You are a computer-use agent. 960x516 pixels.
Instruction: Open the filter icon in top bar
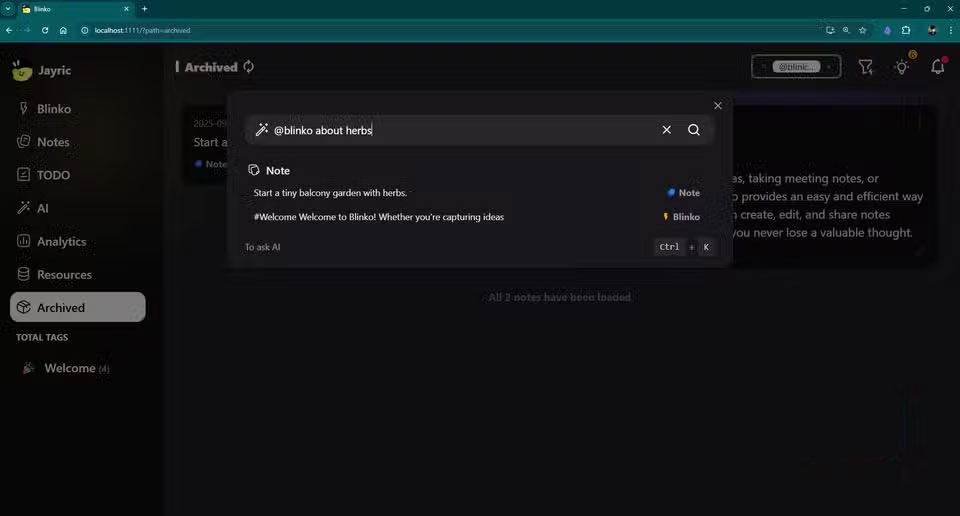coord(866,67)
